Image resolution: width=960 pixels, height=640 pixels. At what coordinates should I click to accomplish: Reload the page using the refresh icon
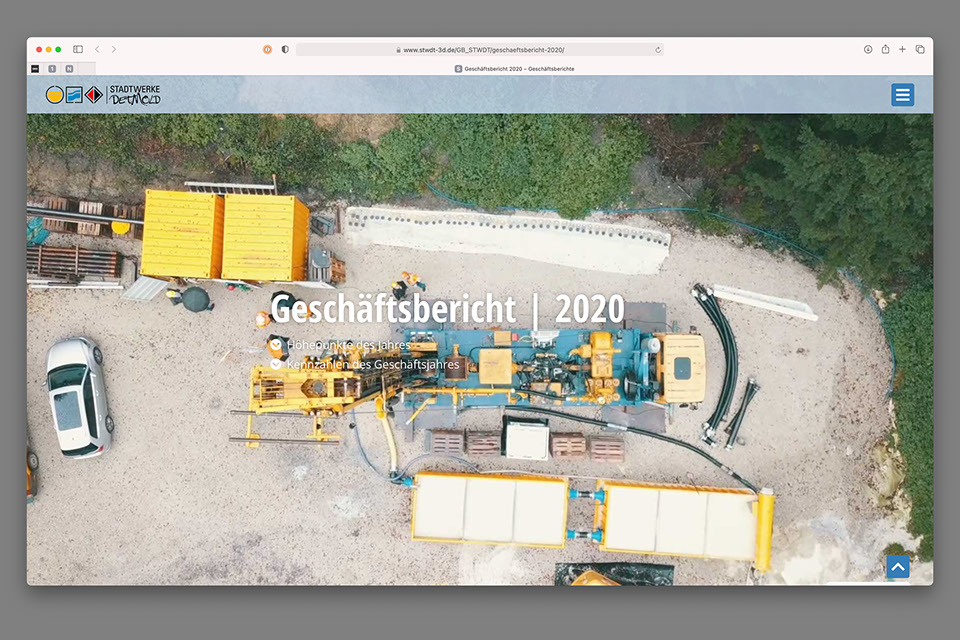[x=658, y=49]
